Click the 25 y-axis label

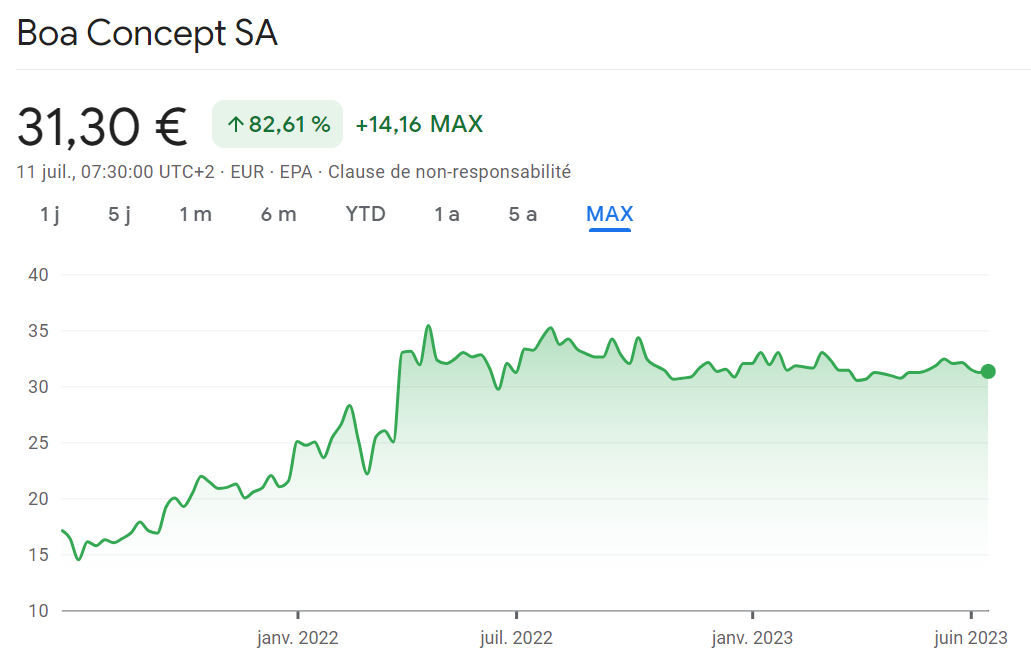(38, 443)
